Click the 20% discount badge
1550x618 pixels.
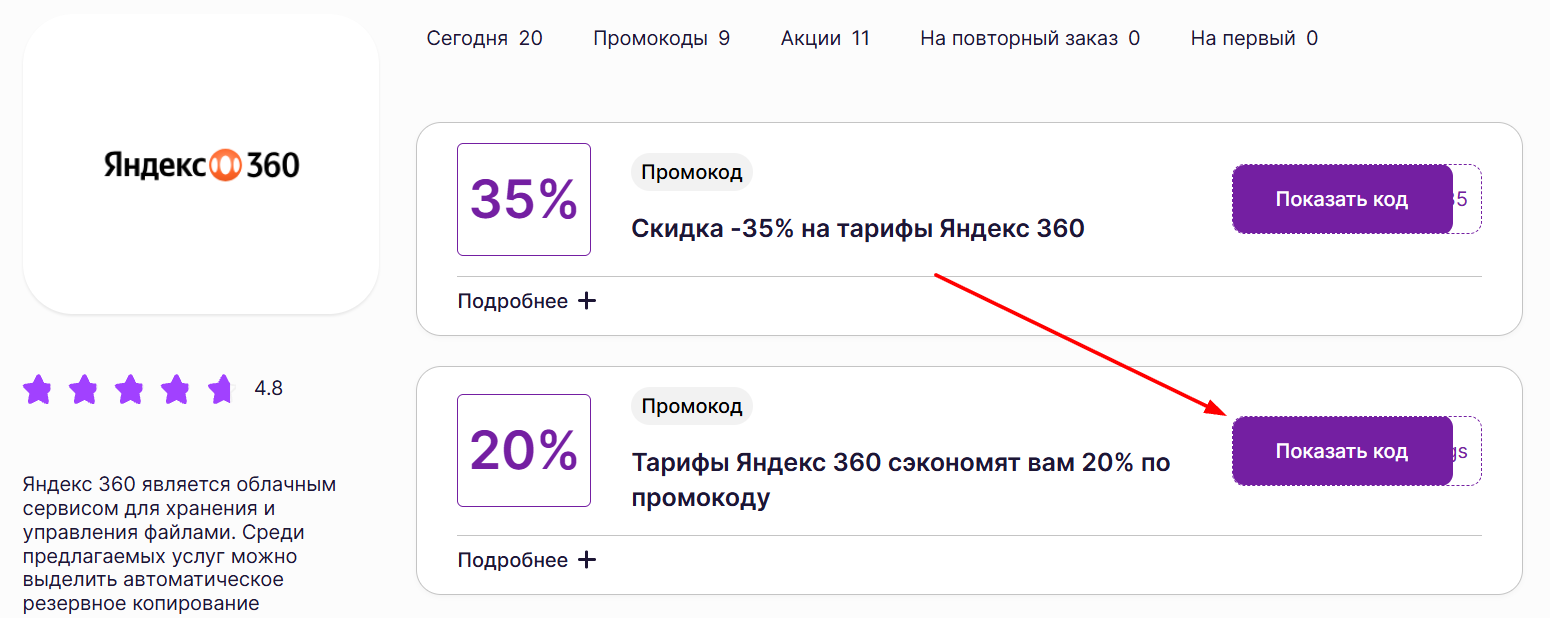pyautogui.click(x=523, y=450)
